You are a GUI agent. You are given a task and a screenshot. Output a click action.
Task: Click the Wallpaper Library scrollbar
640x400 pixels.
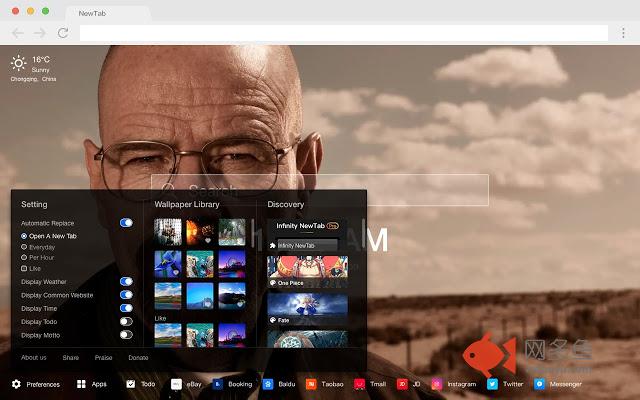(253, 233)
